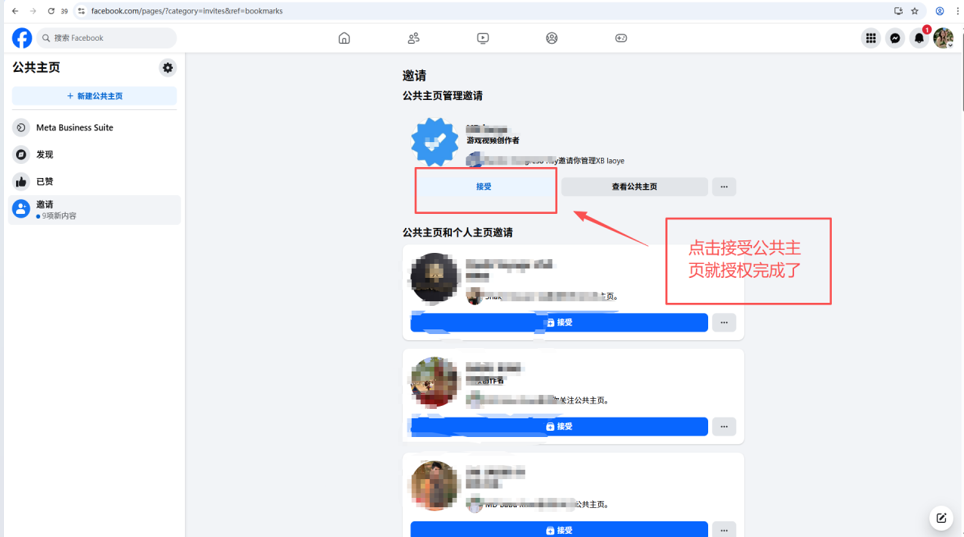The width and height of the screenshot is (964, 537).
Task: Click the 查看公共主页 button
Action: (634, 187)
